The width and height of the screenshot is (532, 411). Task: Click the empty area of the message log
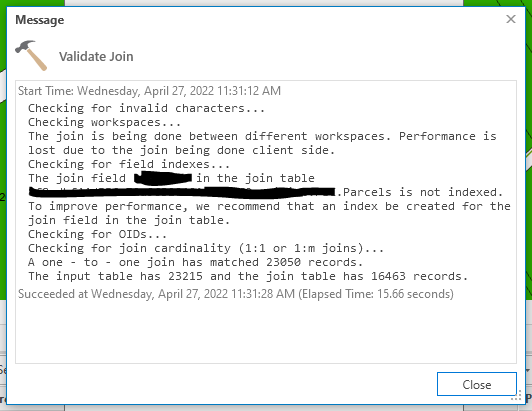[x=266, y=331]
